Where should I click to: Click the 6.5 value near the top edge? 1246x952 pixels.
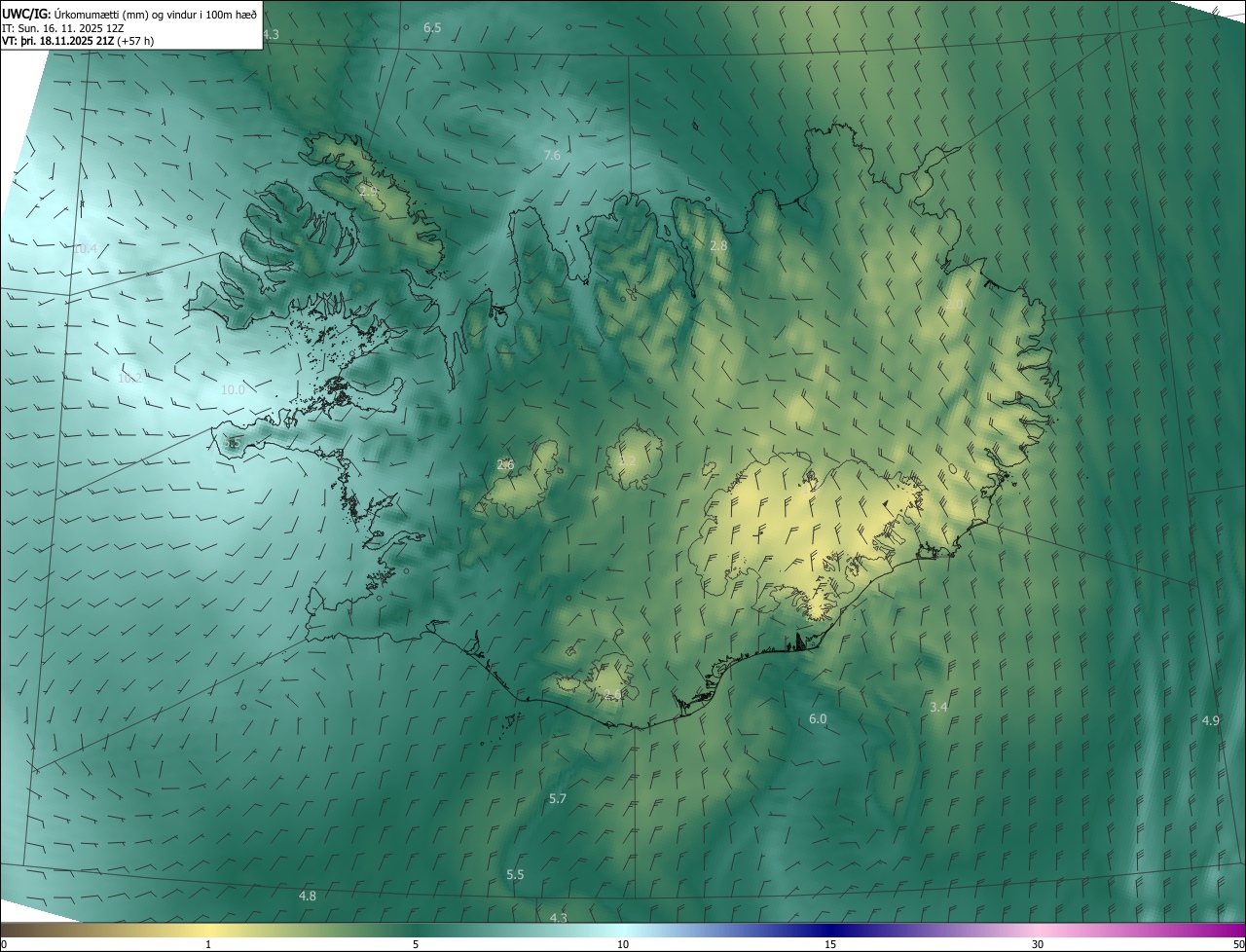coord(432,28)
